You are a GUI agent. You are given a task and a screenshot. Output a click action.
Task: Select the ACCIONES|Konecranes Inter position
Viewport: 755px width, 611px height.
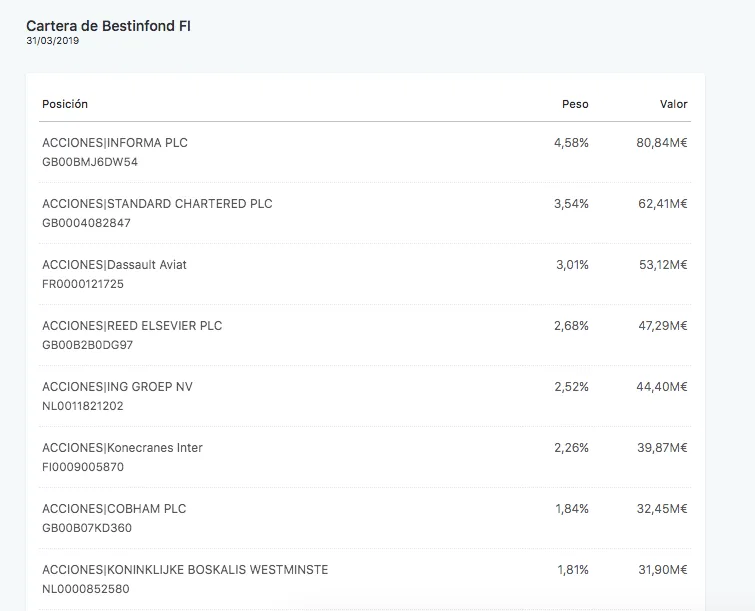[122, 448]
